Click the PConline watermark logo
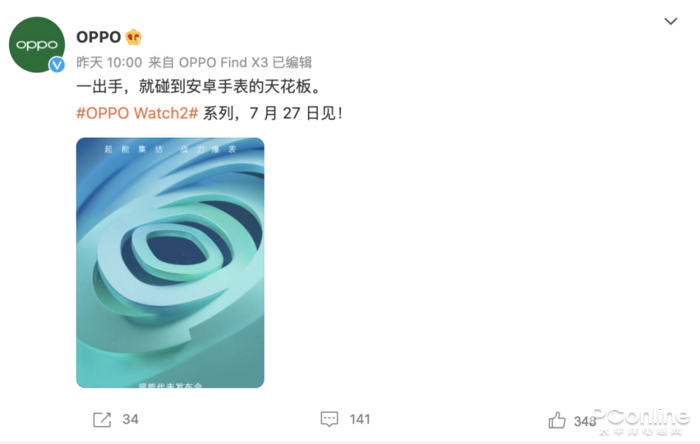This screenshot has height=444, width=700. [641, 421]
